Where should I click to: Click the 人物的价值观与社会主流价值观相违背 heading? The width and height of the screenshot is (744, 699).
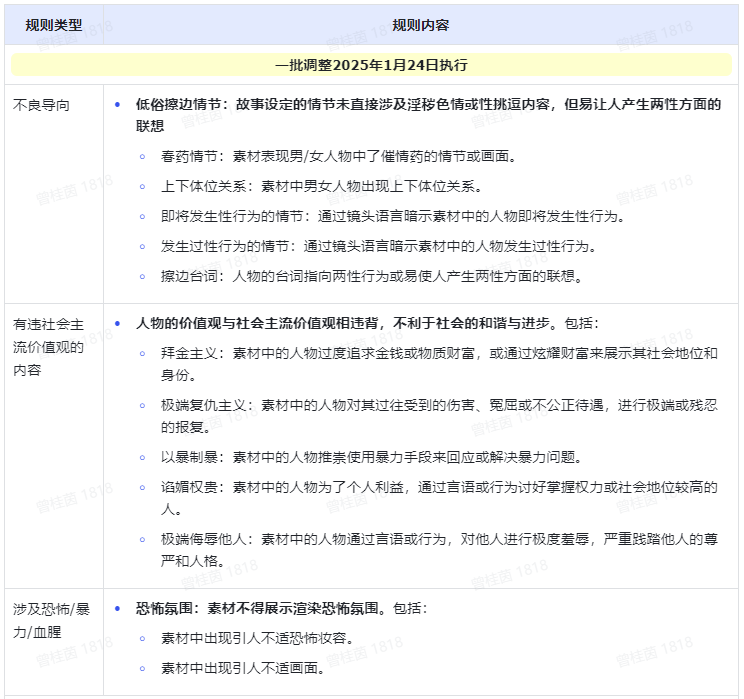[x=367, y=324]
